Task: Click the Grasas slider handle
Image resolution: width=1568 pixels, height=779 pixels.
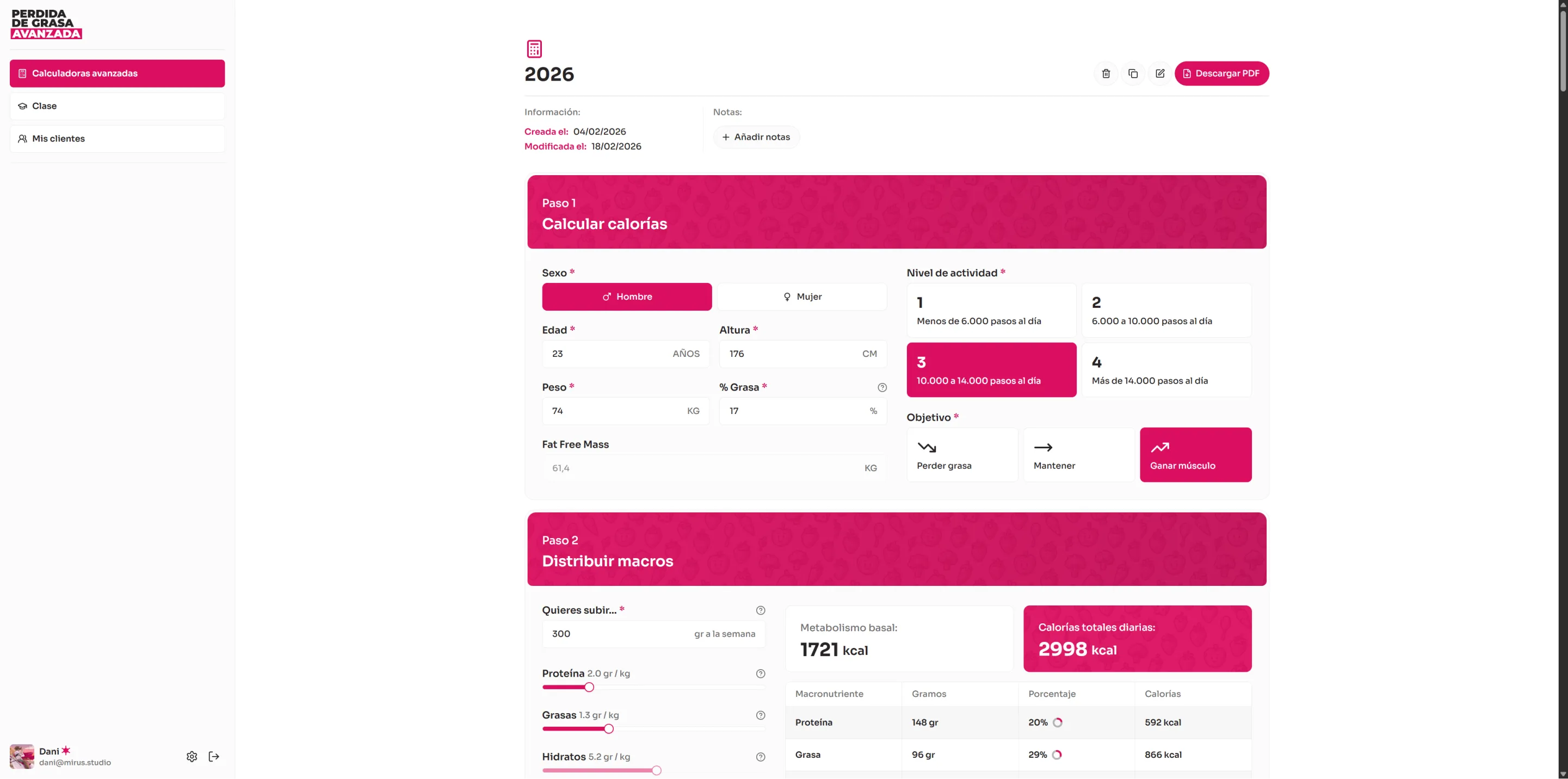Action: click(609, 729)
